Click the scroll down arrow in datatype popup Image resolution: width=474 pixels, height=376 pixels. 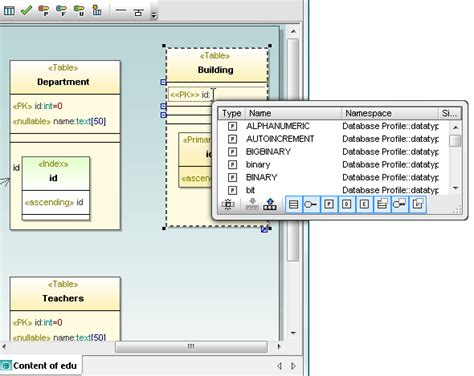tap(455, 188)
